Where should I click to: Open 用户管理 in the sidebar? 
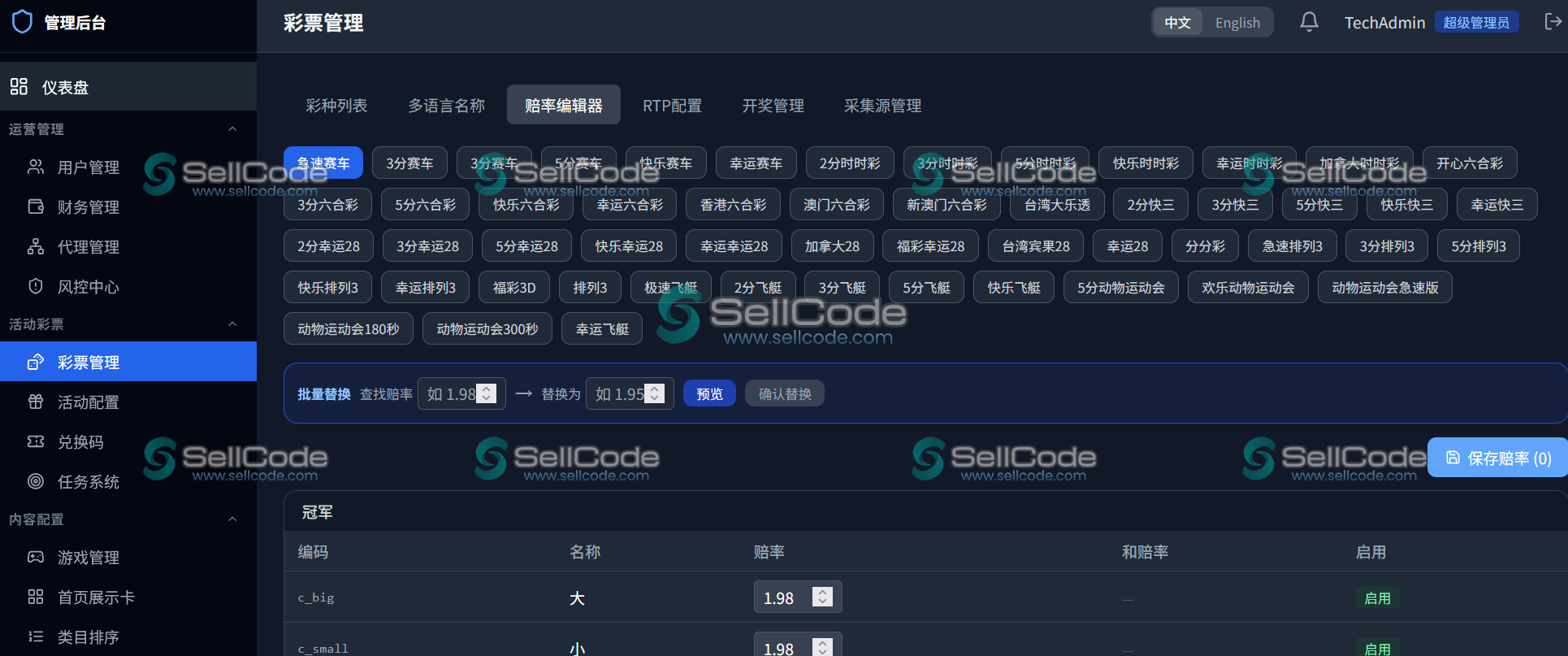point(128,167)
